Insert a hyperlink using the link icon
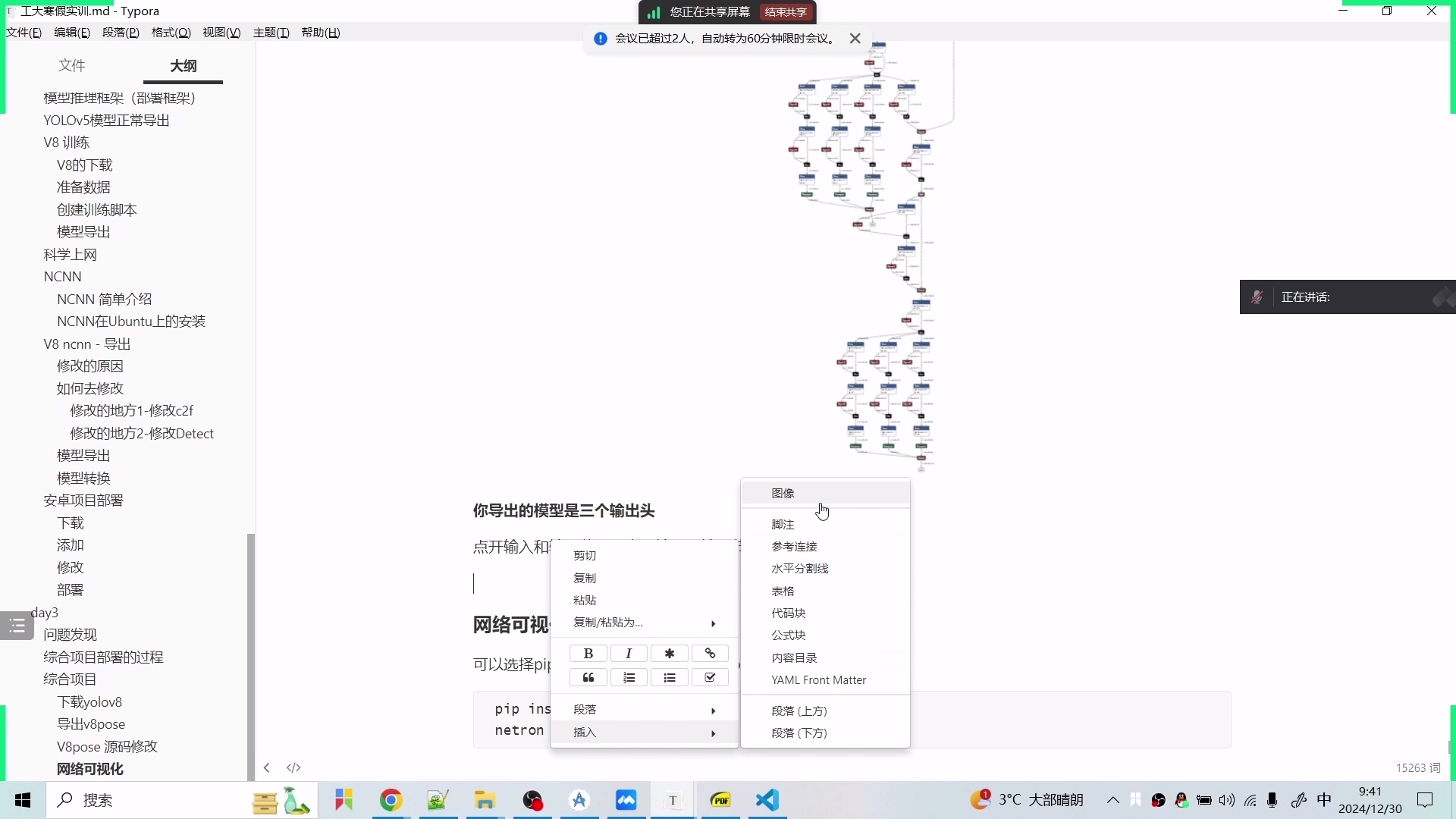1456x819 pixels. tap(710, 653)
